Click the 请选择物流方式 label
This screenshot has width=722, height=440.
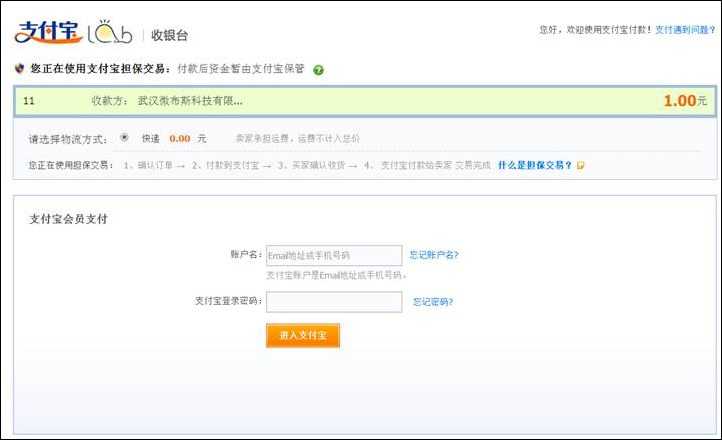click(68, 139)
